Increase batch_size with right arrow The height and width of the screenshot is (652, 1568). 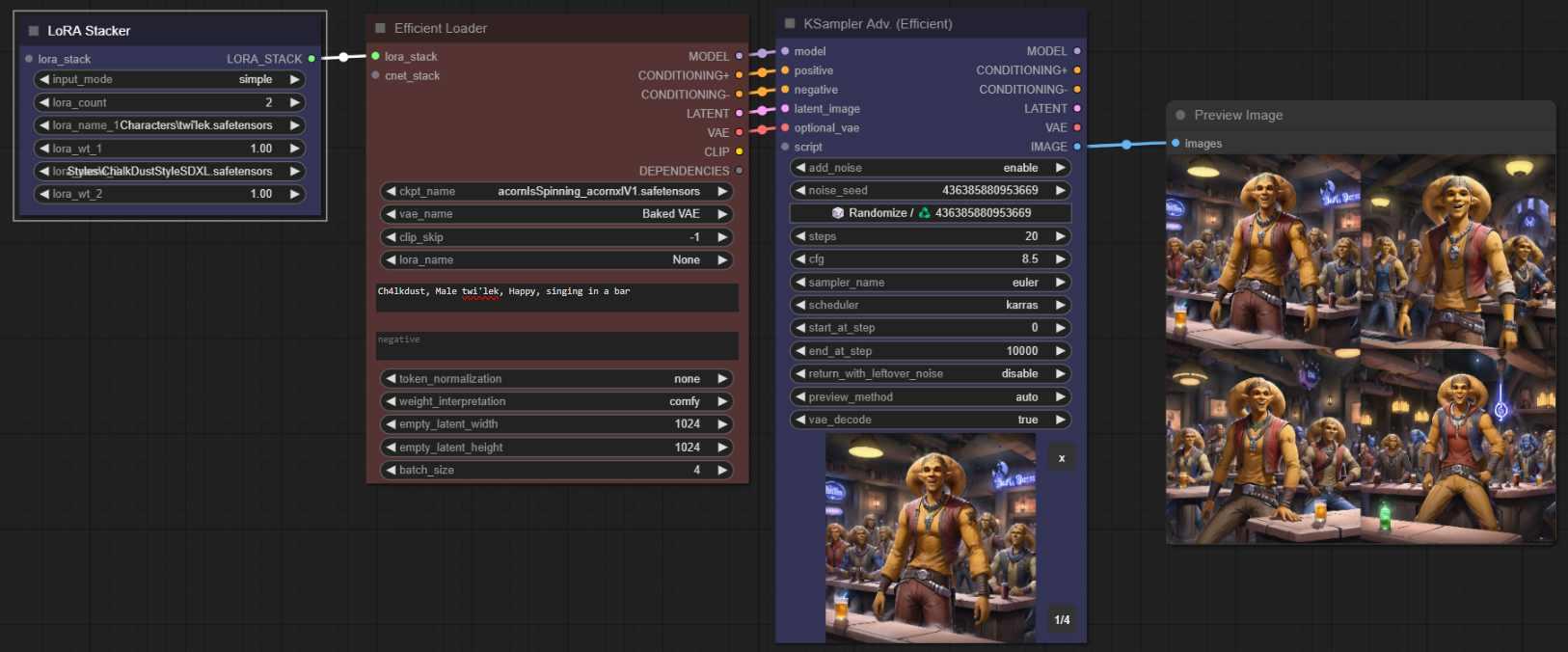coord(721,470)
